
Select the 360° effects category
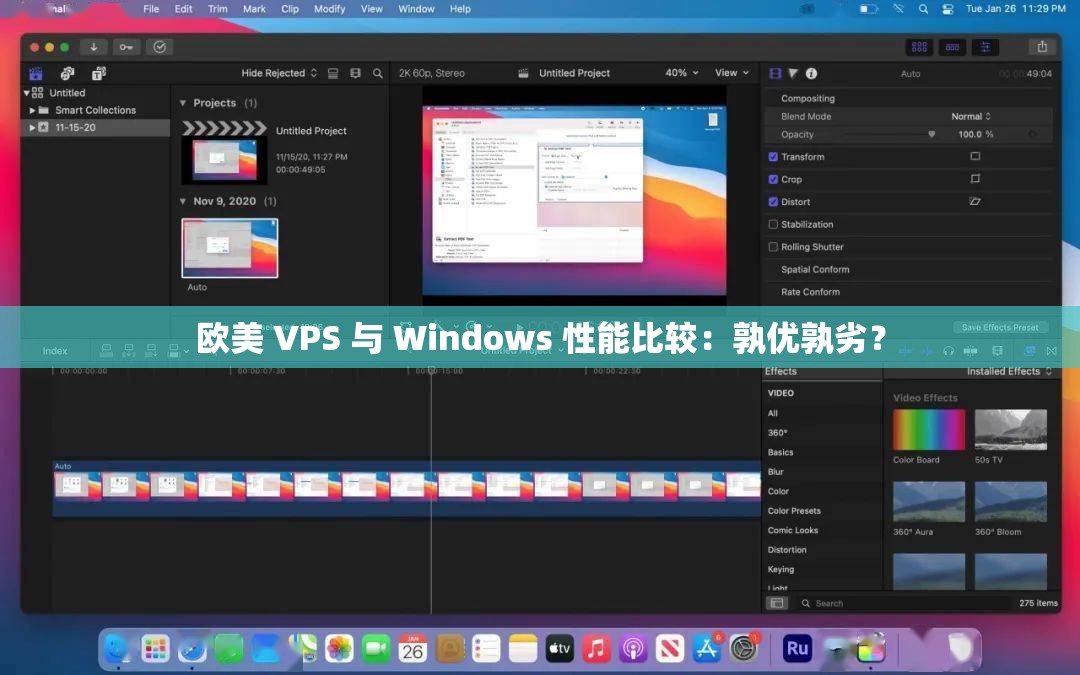(x=777, y=433)
